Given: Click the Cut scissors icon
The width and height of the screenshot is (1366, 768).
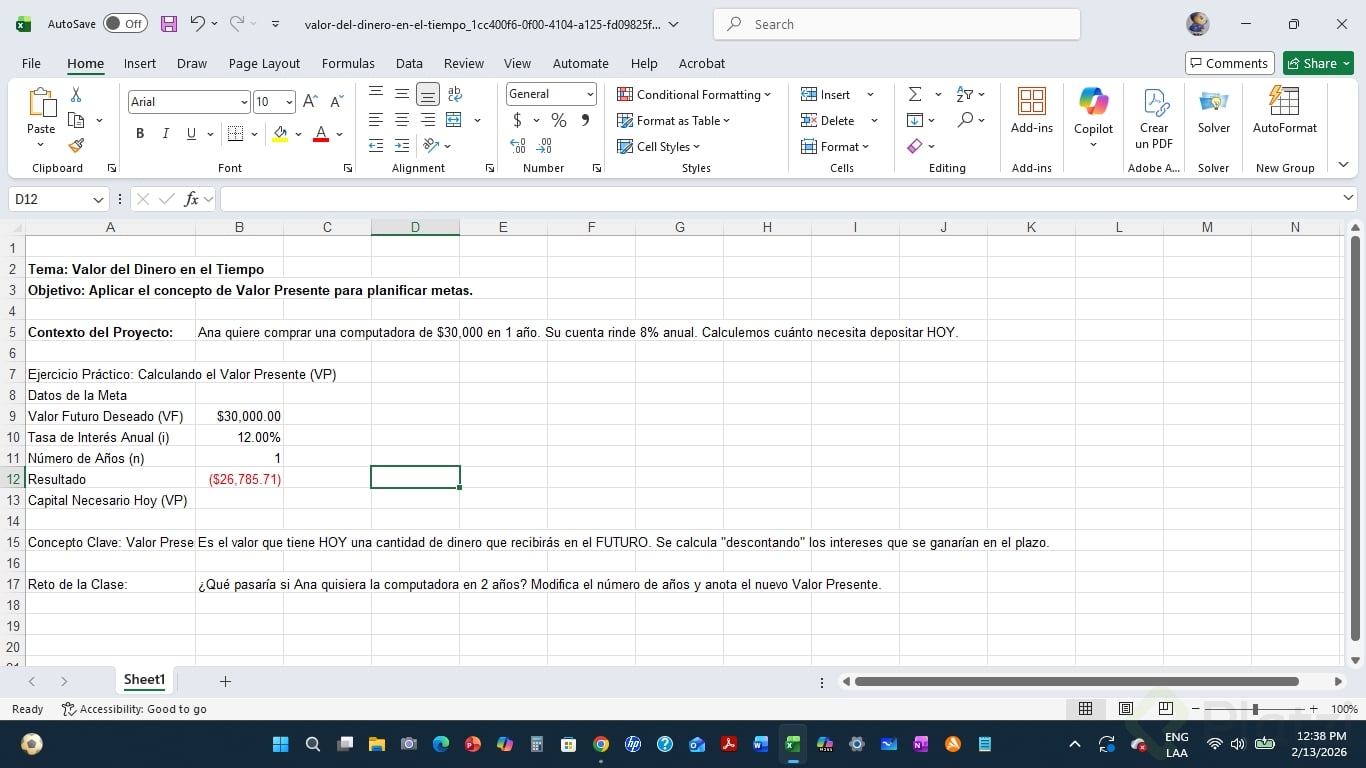Looking at the screenshot, I should click(76, 94).
